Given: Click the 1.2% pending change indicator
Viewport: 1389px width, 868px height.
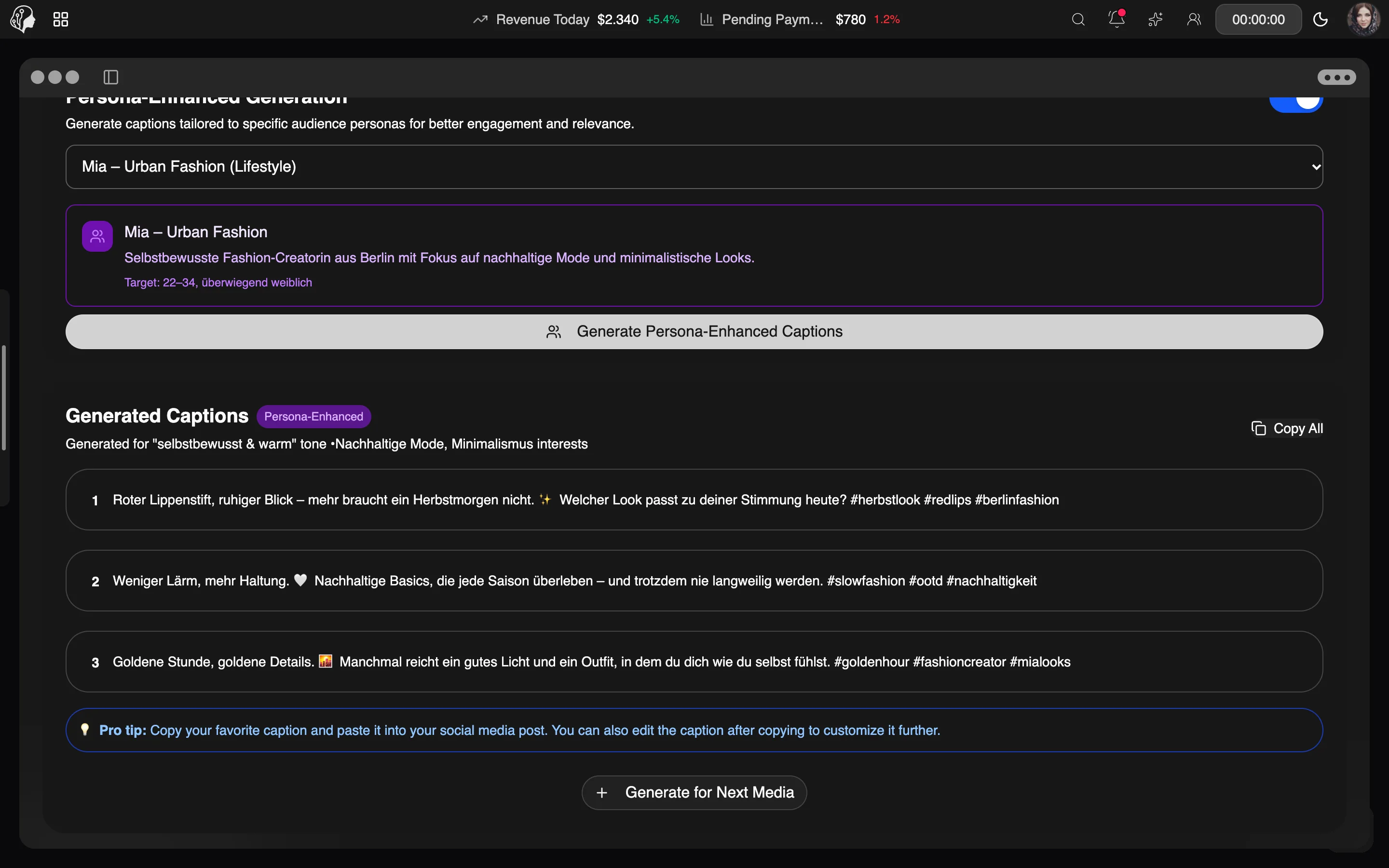Looking at the screenshot, I should pos(886,19).
